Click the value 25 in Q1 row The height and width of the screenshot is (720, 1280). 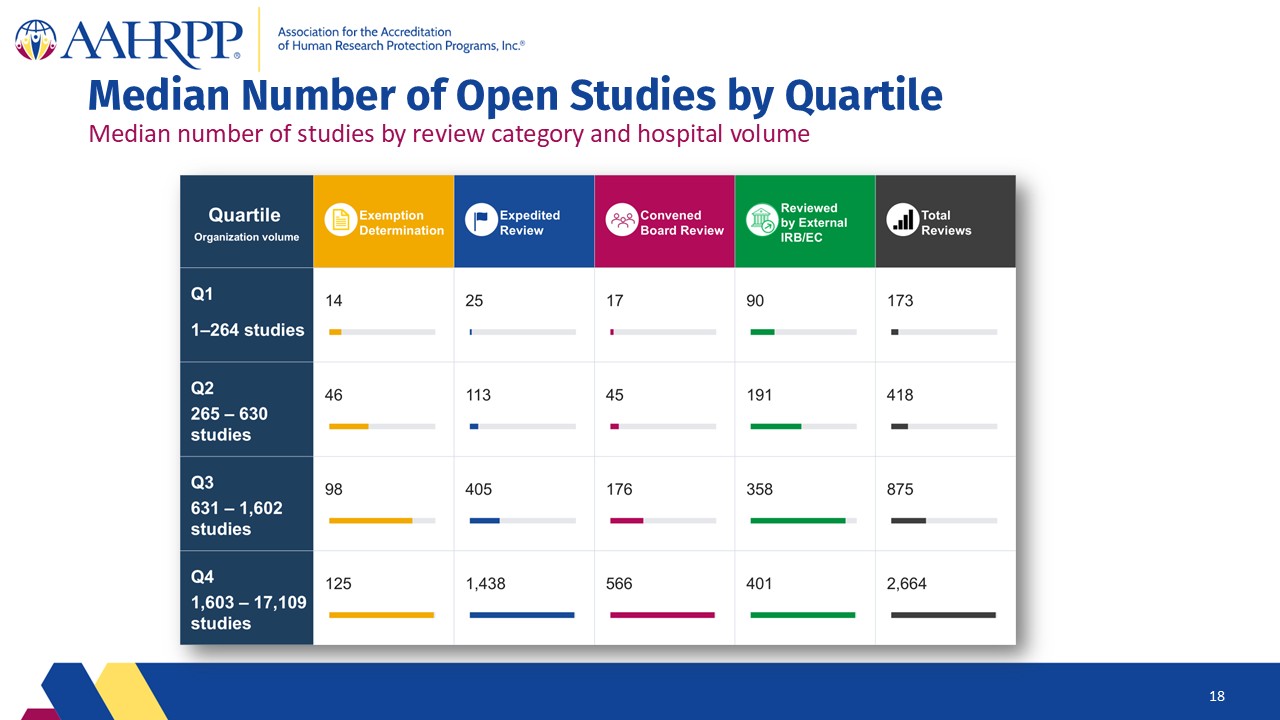tap(475, 300)
